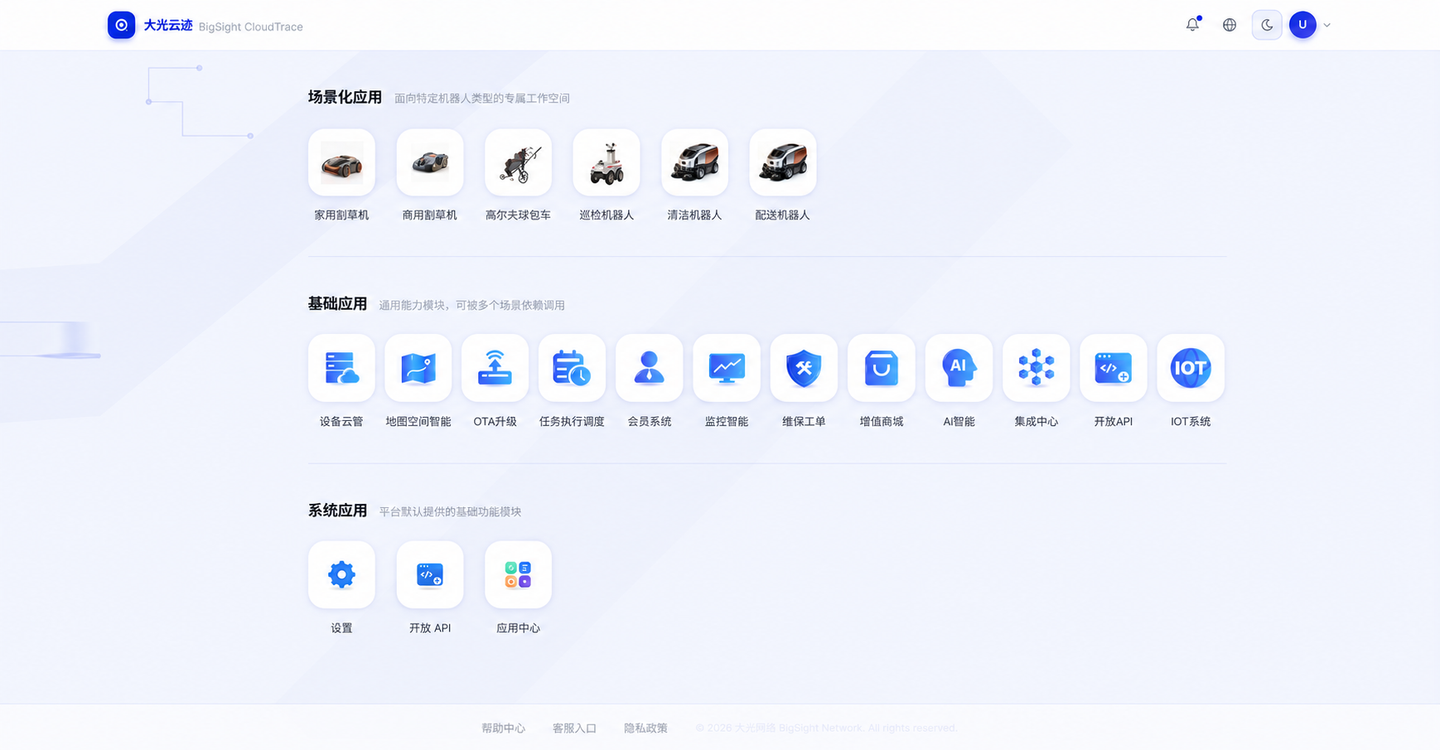1440x750 pixels.
Task: Open the OTA升级 module
Action: click(495, 368)
